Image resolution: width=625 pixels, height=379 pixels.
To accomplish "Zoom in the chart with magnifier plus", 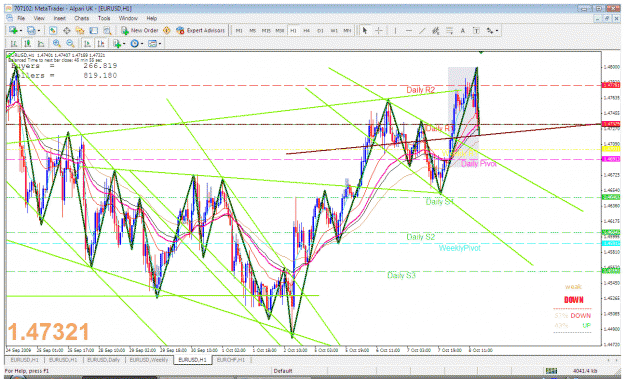I will (57, 43).
